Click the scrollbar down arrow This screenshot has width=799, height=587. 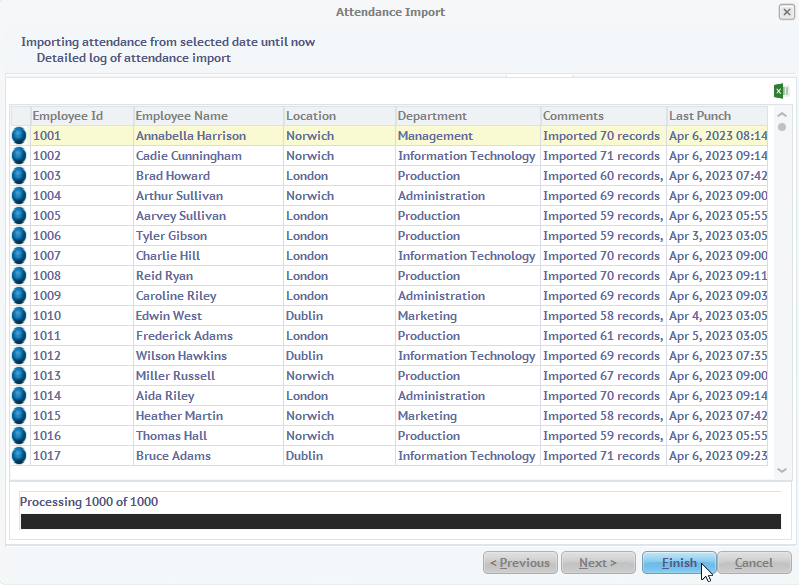[x=782, y=471]
